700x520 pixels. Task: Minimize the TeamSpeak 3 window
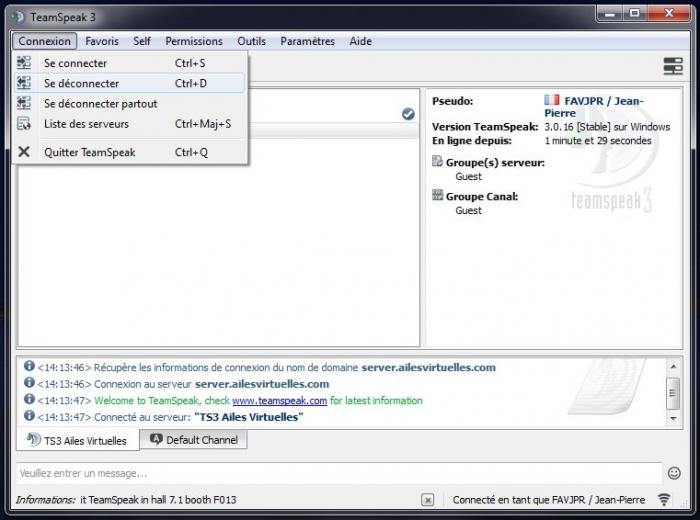tap(610, 14)
